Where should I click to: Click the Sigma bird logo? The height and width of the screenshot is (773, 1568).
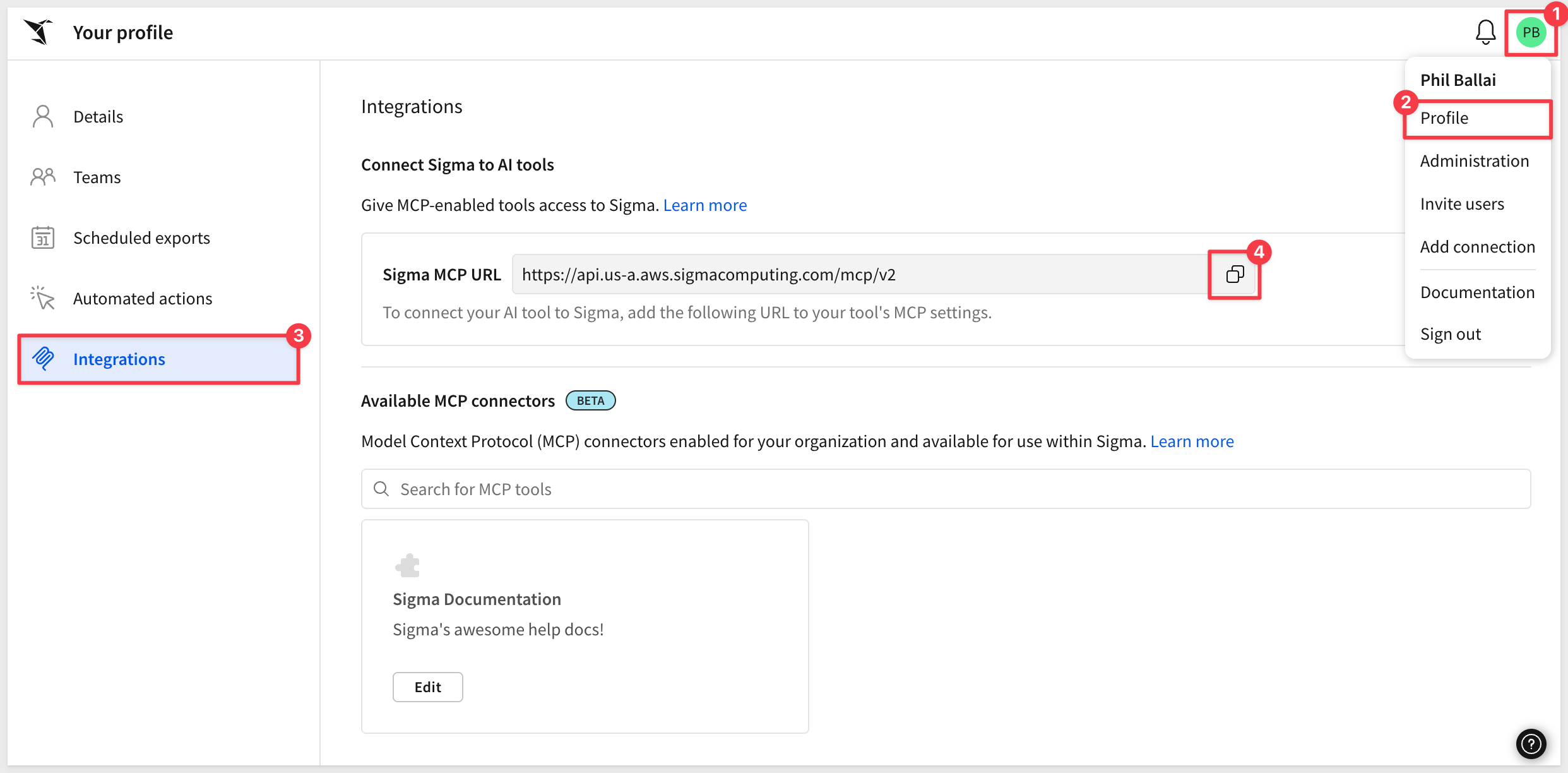click(x=38, y=32)
